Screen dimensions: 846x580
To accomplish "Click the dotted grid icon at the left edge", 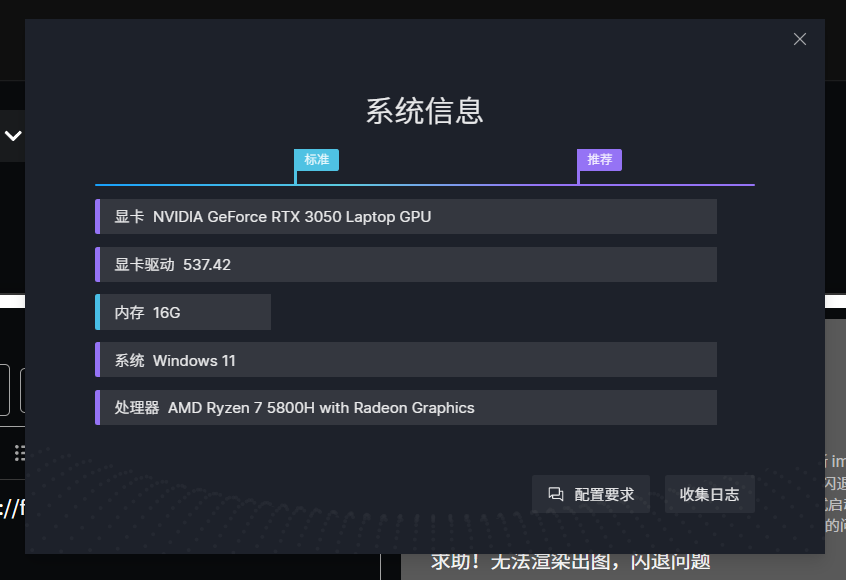I will (20, 453).
